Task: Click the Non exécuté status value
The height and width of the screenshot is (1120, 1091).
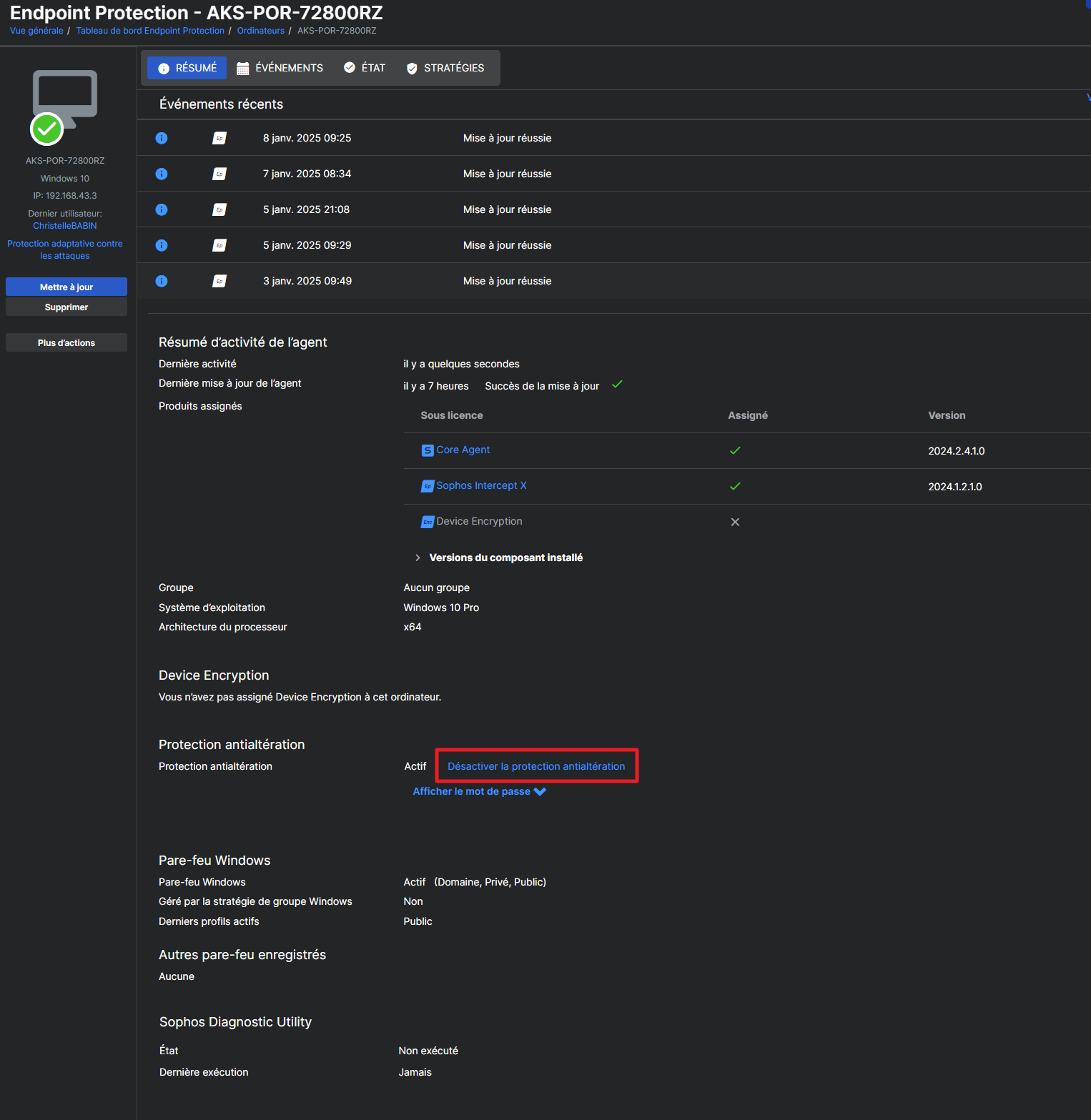Action: 428,1051
